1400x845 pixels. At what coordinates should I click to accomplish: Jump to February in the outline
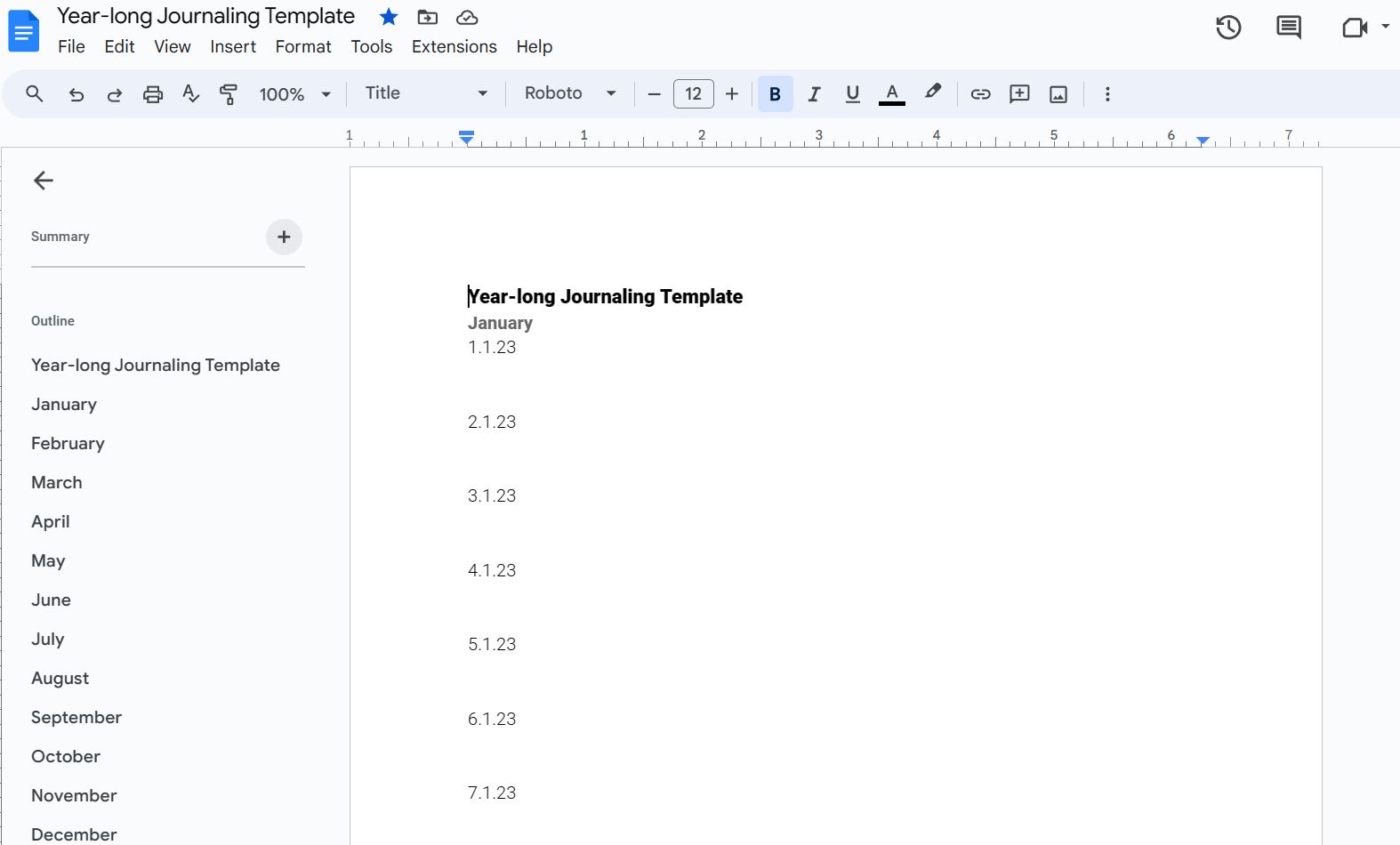click(x=68, y=443)
